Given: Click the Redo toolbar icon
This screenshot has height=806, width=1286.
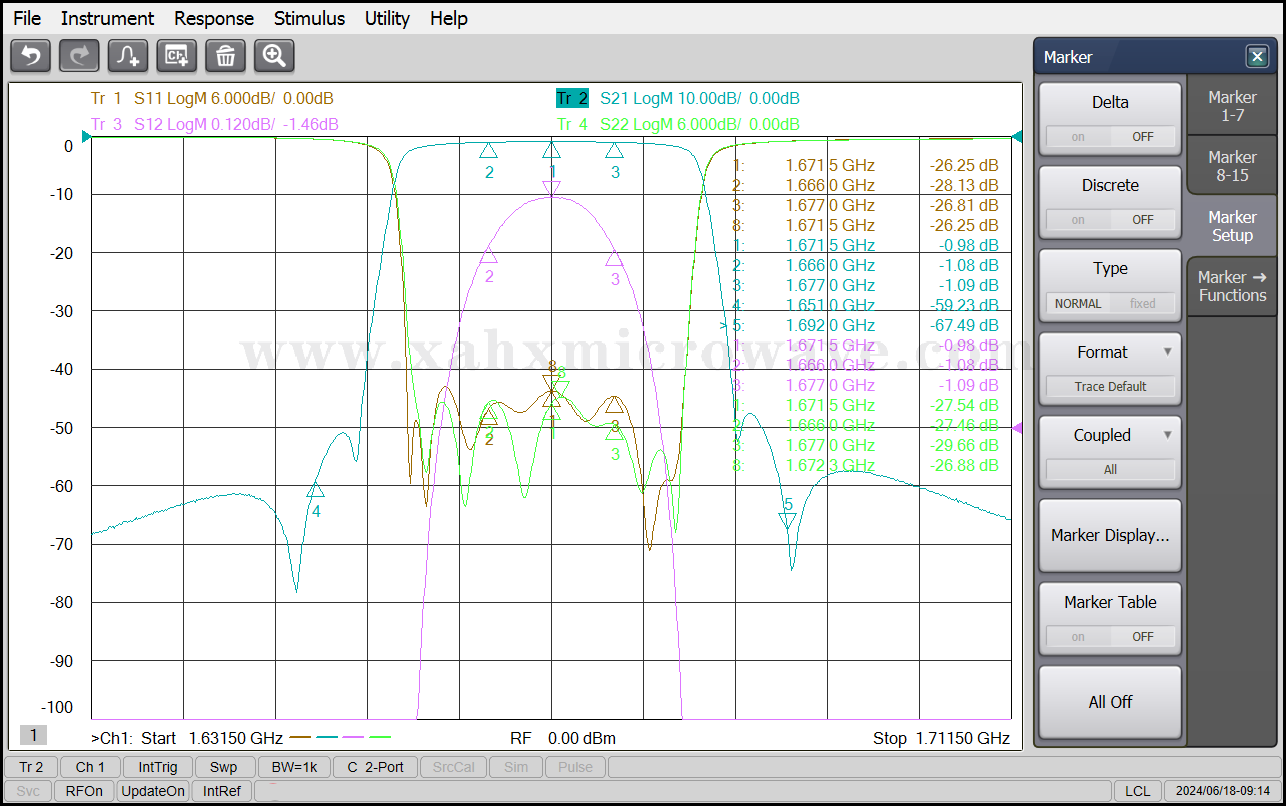Looking at the screenshot, I should 79,56.
